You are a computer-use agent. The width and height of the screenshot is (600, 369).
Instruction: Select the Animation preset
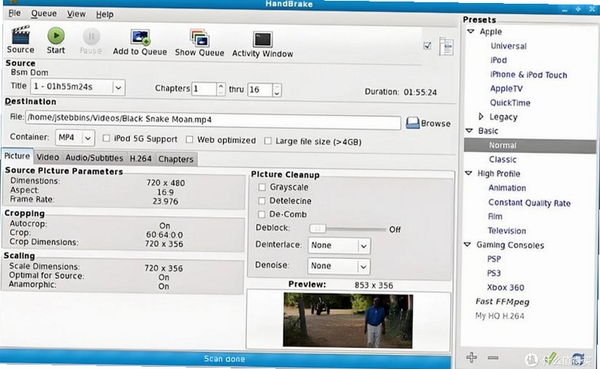(x=507, y=188)
